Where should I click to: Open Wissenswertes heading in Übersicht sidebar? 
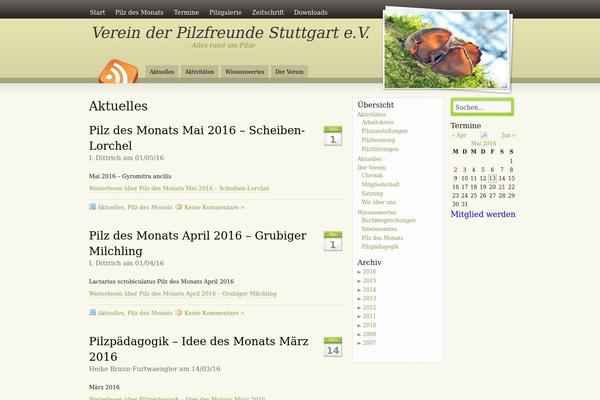377,212
